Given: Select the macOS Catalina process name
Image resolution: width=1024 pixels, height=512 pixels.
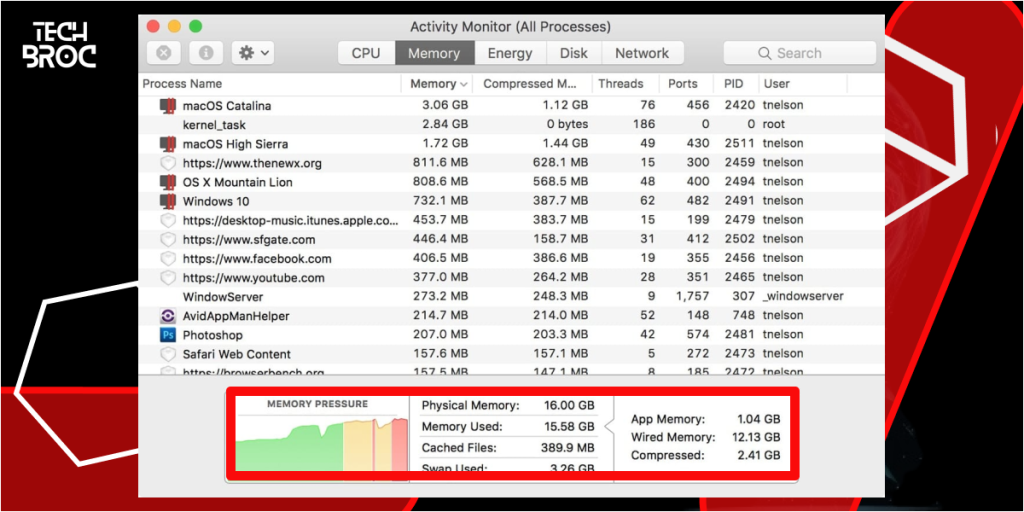Looking at the screenshot, I should pyautogui.click(x=227, y=106).
